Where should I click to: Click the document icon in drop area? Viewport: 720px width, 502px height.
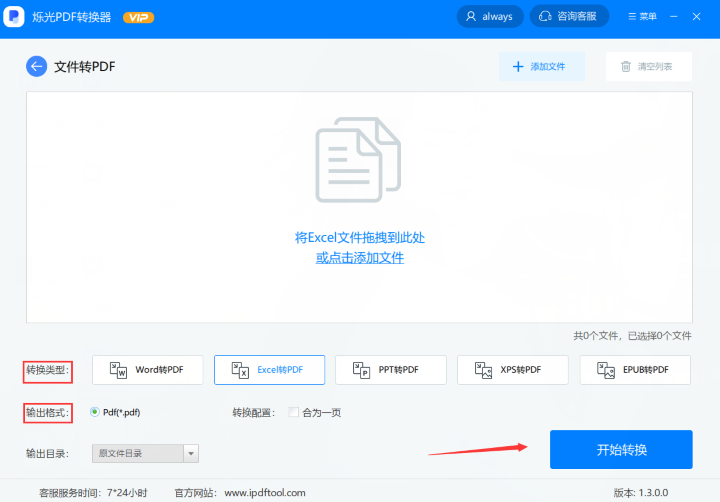pyautogui.click(x=359, y=163)
